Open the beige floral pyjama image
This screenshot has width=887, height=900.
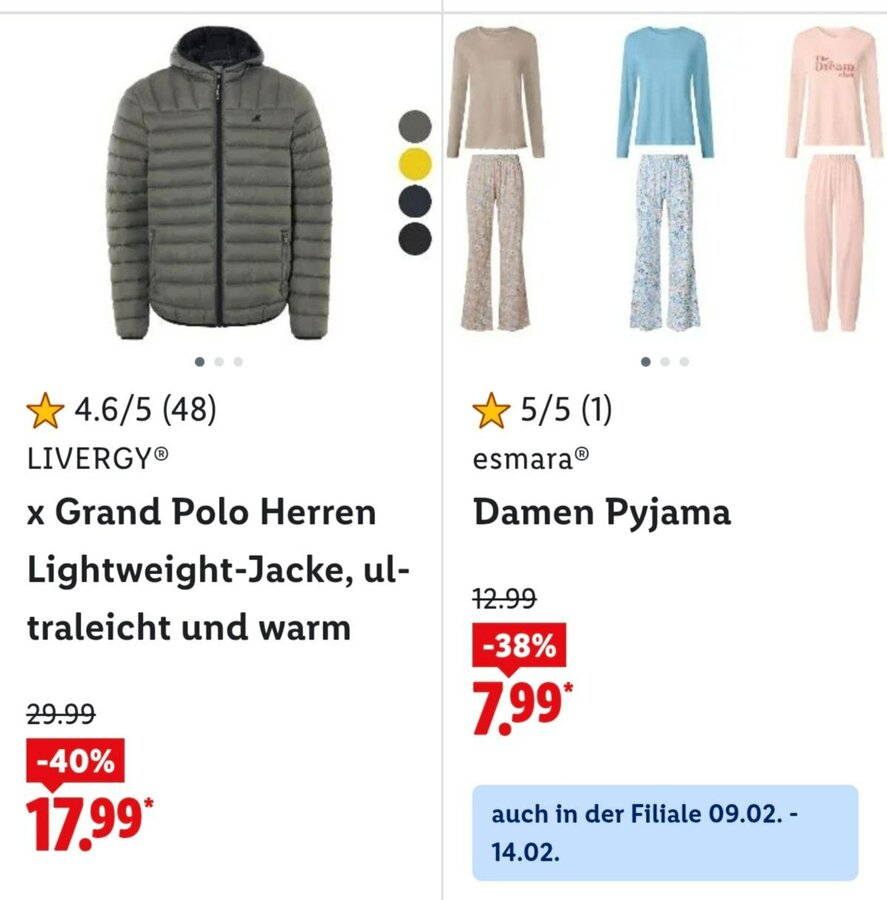[x=496, y=179]
